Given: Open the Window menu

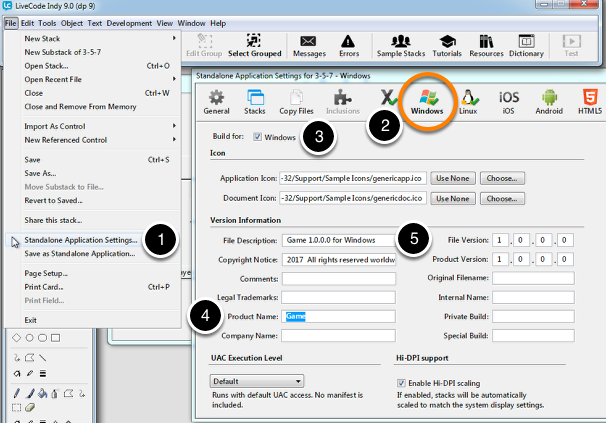Looking at the screenshot, I should pyautogui.click(x=191, y=23).
